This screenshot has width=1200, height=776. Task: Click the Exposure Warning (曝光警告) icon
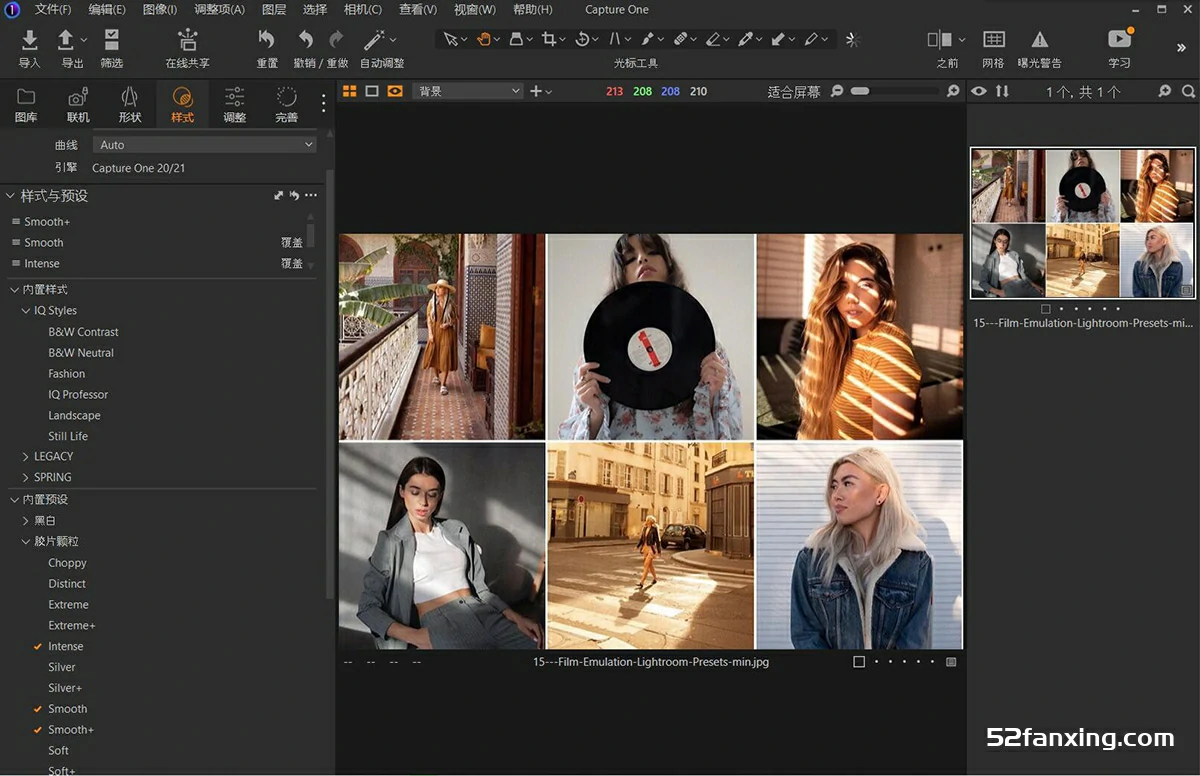[1040, 40]
